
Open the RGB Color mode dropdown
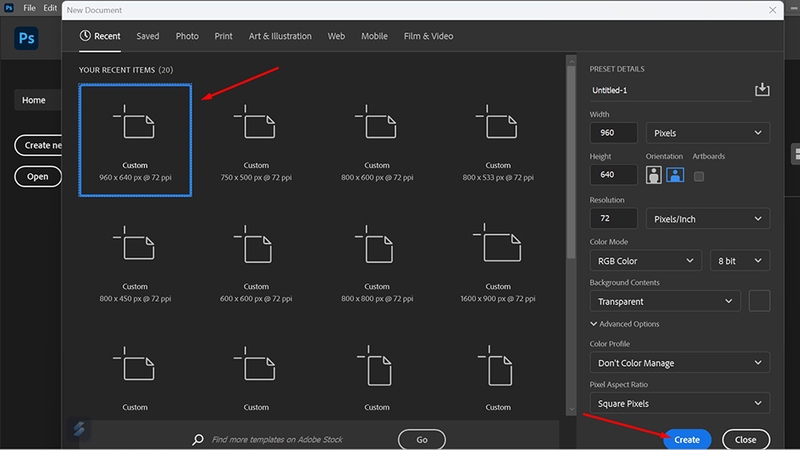645,261
